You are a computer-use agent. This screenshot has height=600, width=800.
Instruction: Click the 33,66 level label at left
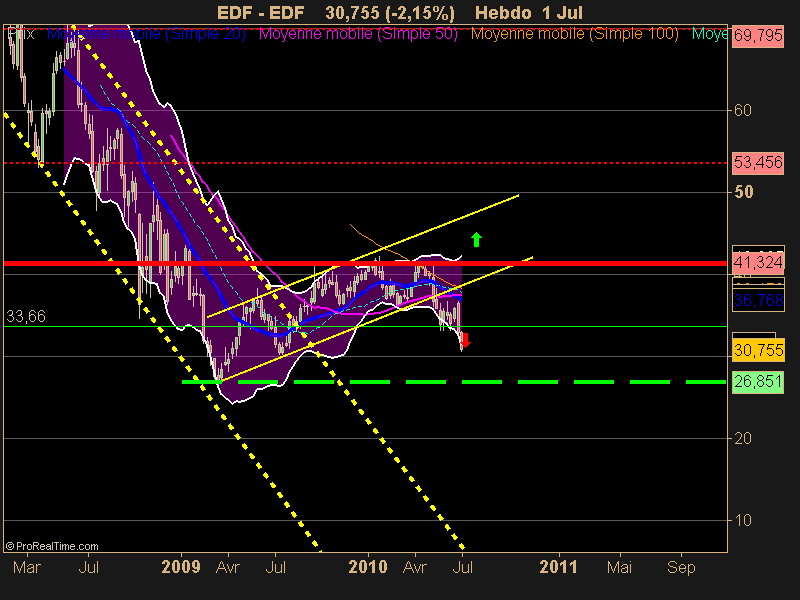[26, 317]
